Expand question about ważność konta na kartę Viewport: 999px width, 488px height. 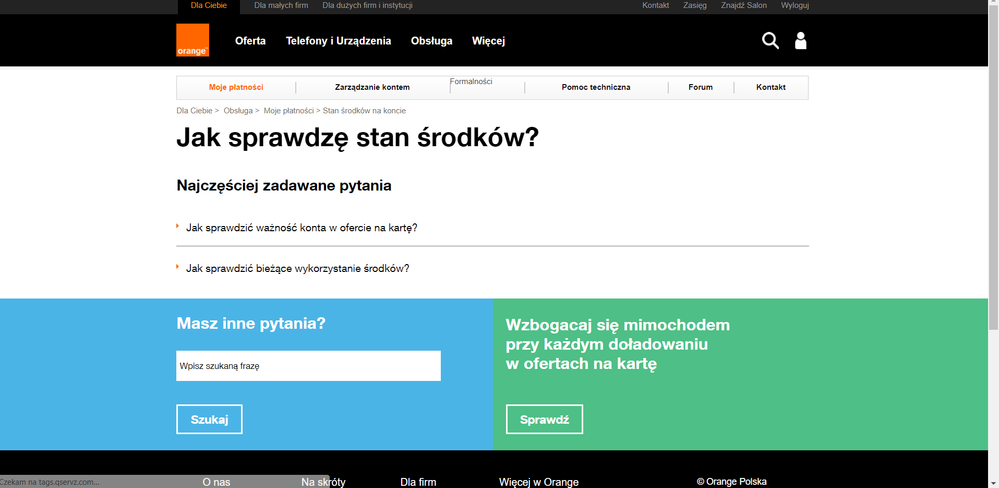click(301, 227)
